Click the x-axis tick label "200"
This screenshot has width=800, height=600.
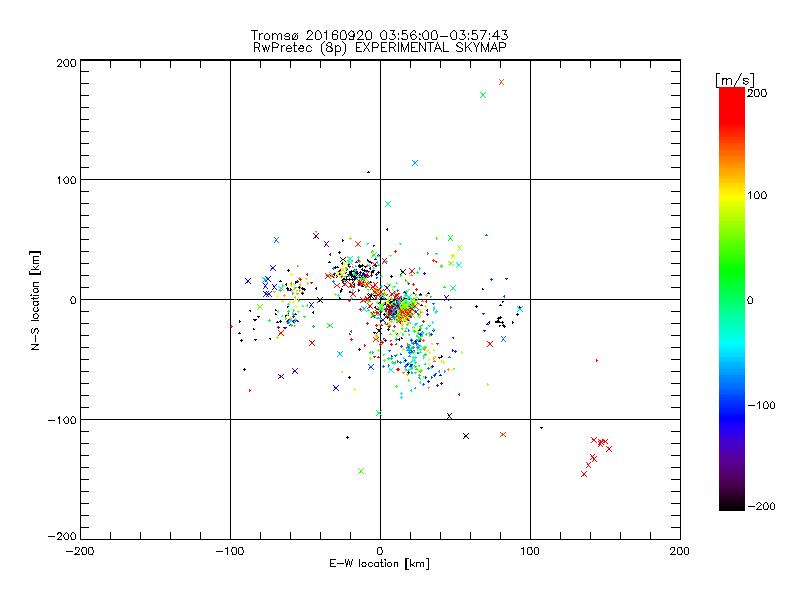680,551
